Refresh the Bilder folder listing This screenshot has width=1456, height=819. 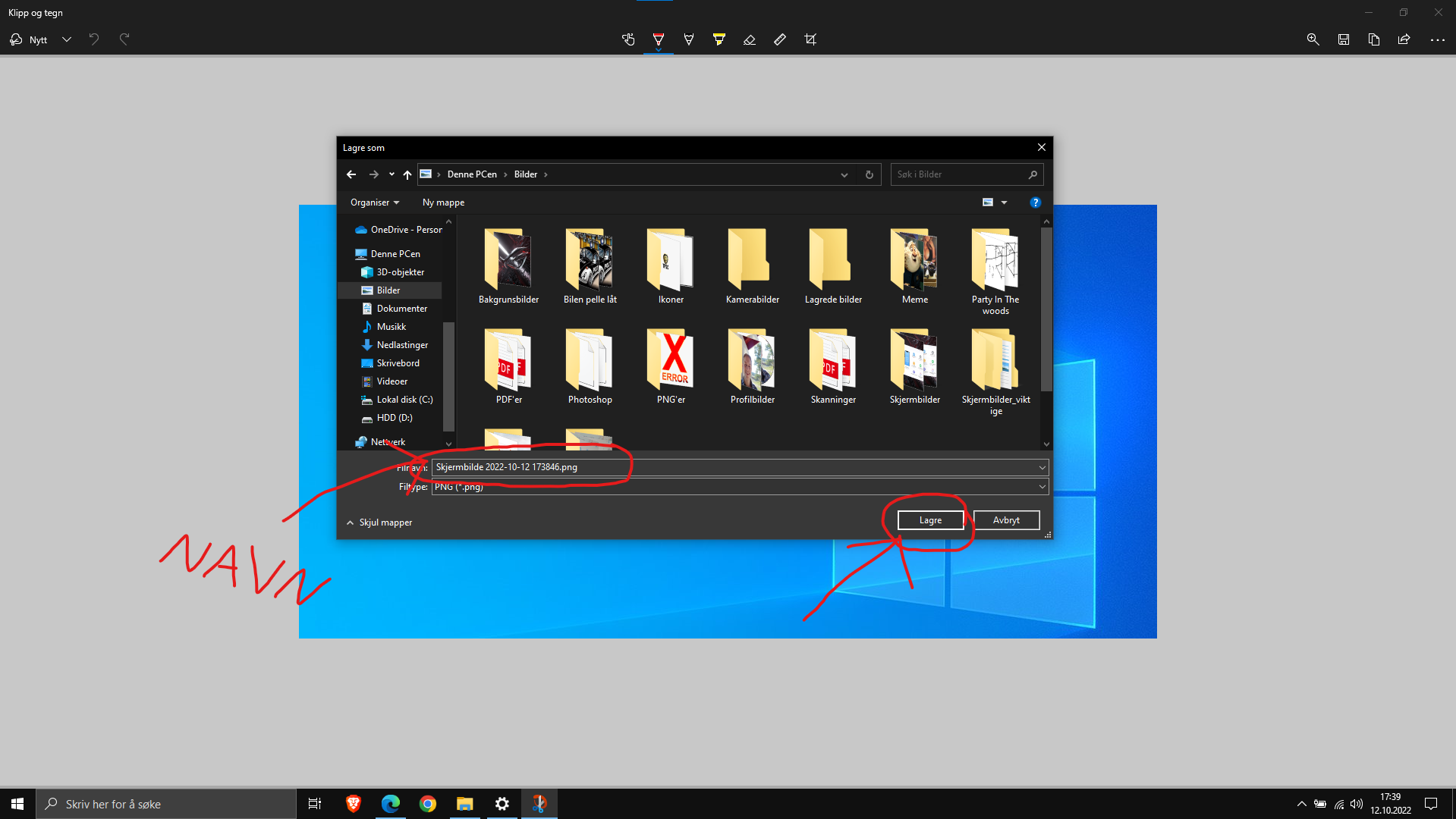tap(870, 174)
